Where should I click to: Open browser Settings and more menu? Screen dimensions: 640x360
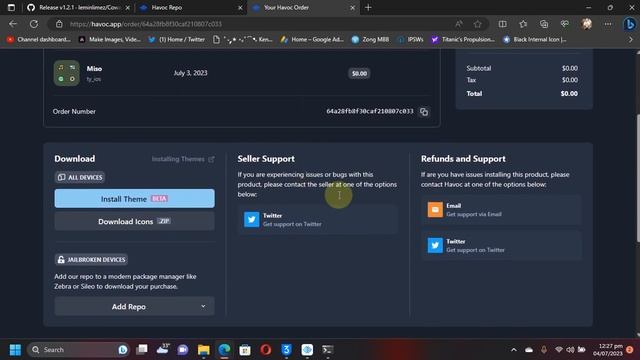tap(608, 24)
